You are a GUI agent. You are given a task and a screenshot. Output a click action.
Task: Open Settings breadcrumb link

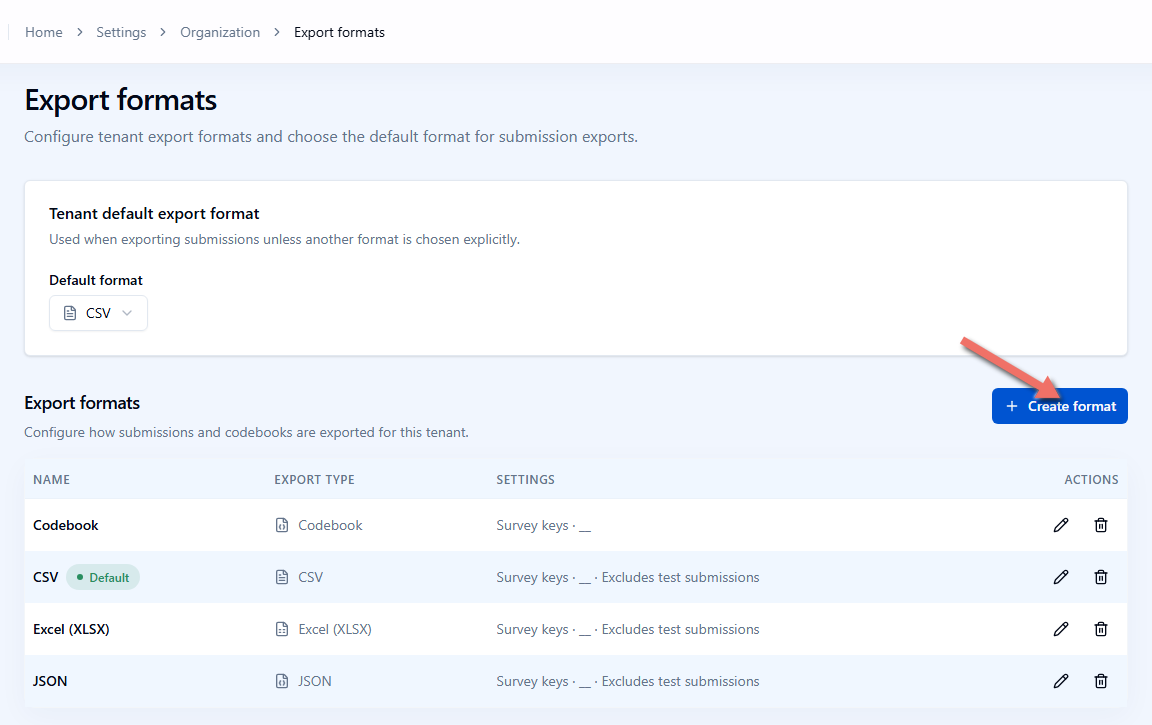(121, 32)
